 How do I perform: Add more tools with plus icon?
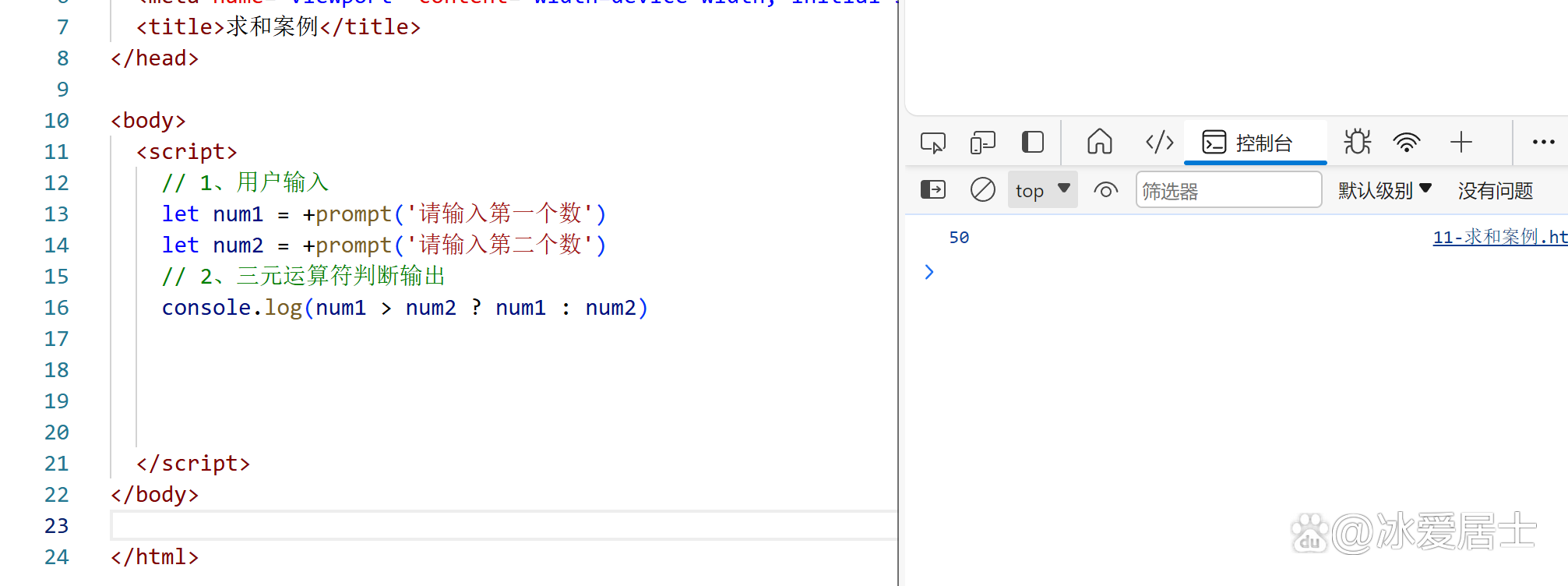coord(1461,142)
